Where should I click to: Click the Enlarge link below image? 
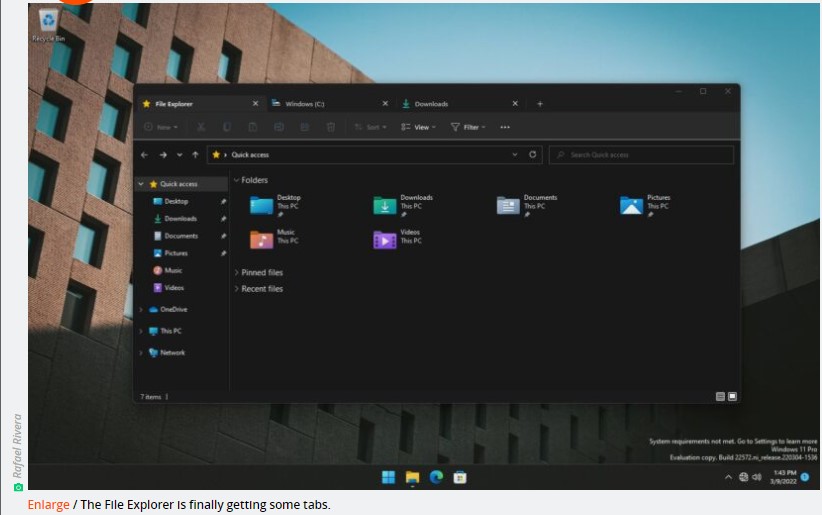point(48,505)
